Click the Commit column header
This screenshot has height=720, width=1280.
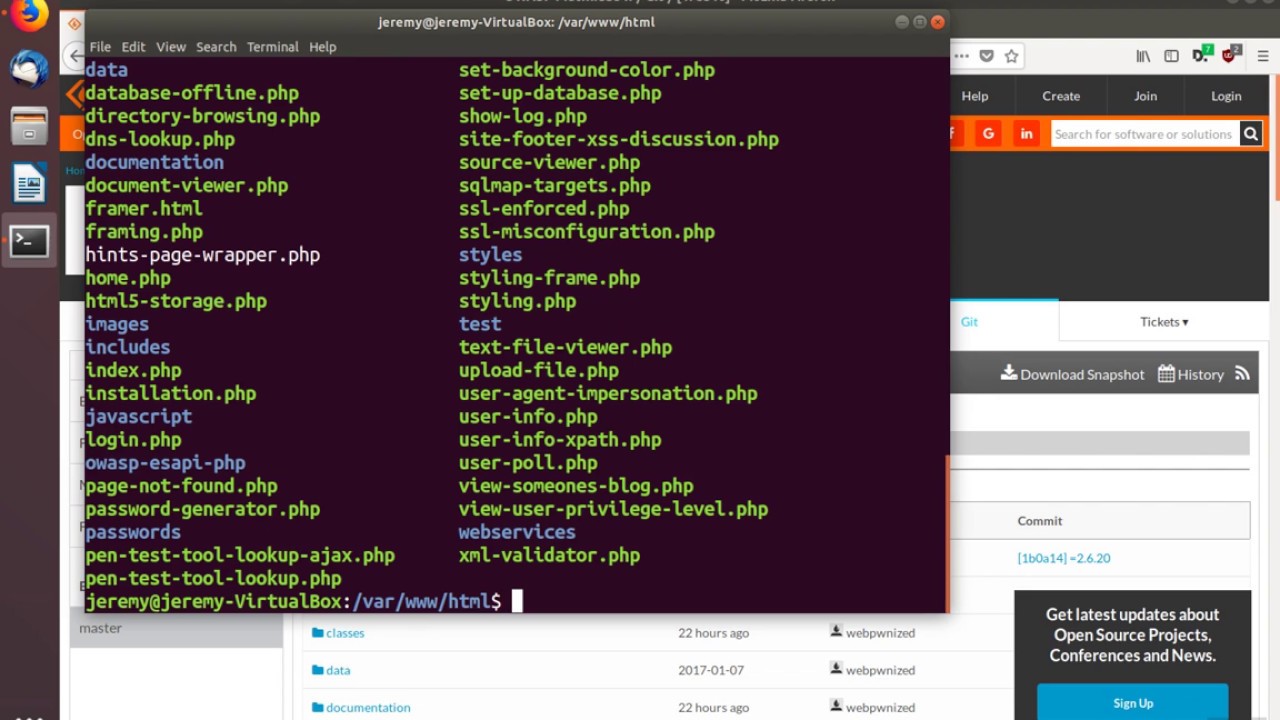[1040, 521]
